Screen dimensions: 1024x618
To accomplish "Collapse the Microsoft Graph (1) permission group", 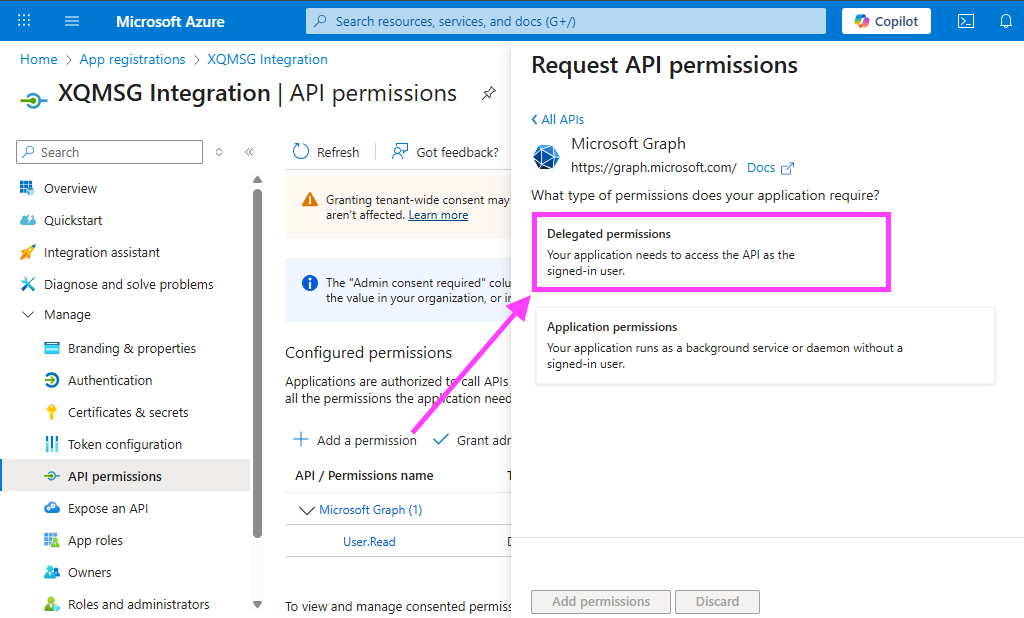I will (x=306, y=510).
